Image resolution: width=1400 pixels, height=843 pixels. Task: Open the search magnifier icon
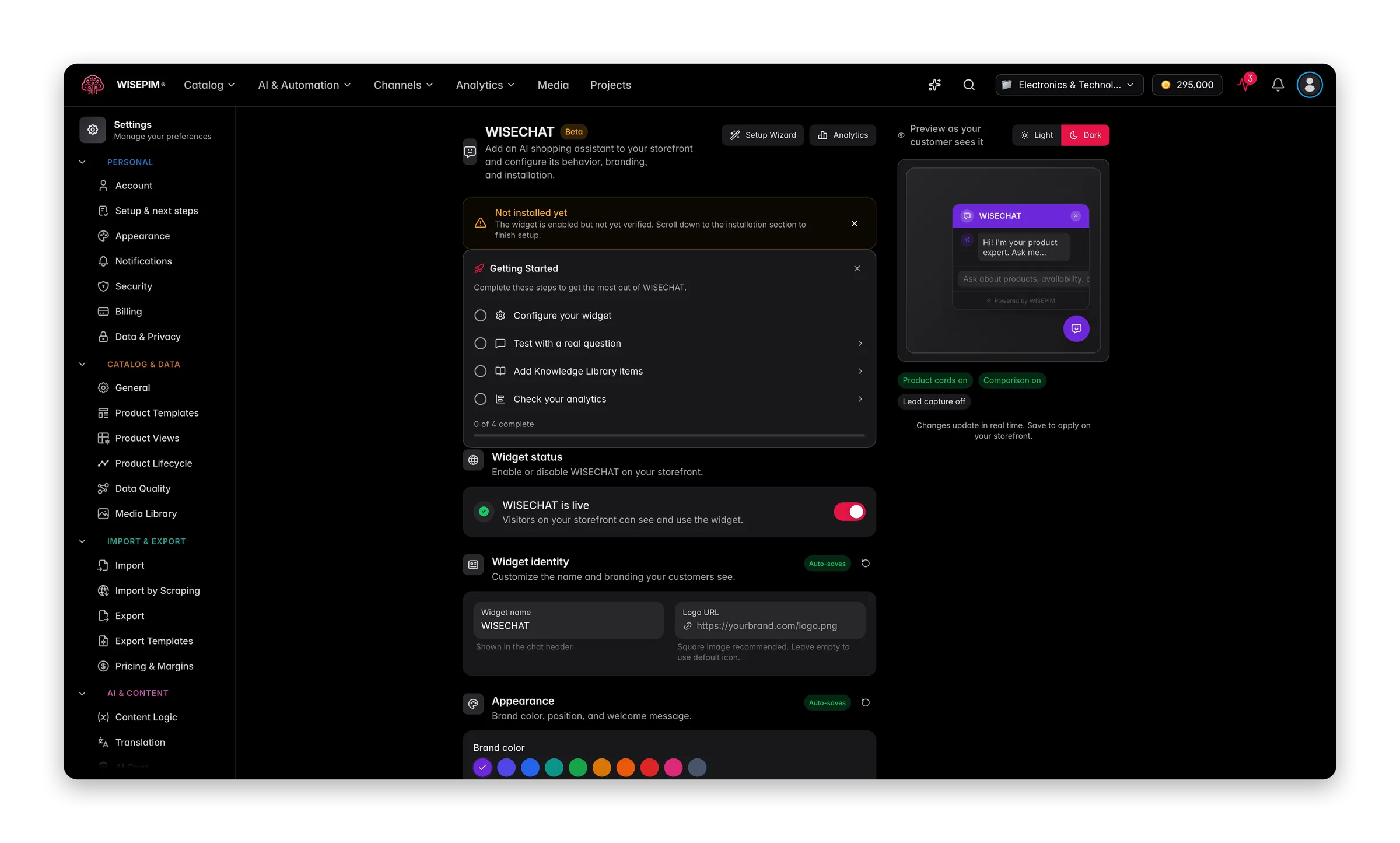coord(969,85)
